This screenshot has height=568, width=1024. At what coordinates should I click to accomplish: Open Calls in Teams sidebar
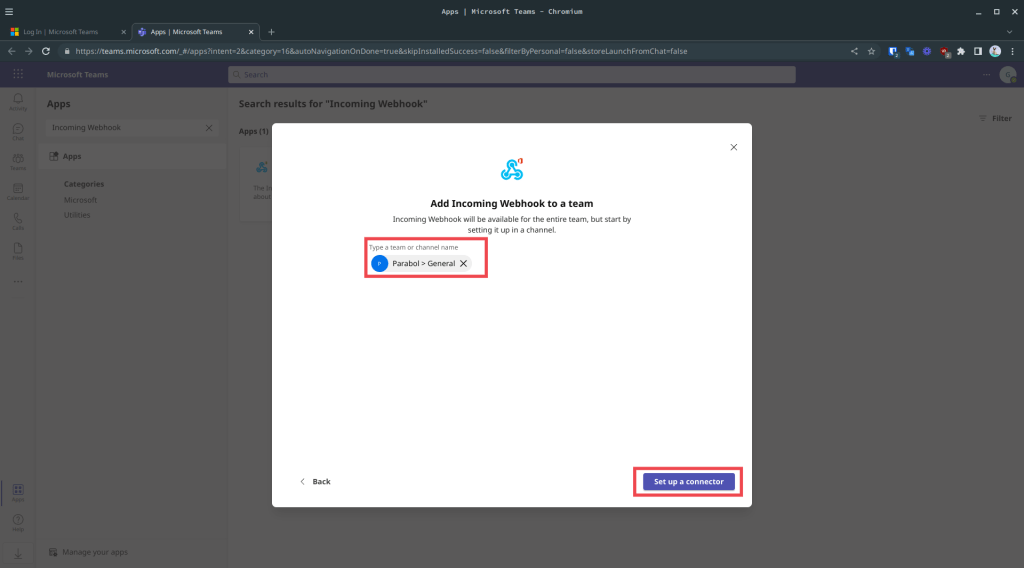pos(18,221)
